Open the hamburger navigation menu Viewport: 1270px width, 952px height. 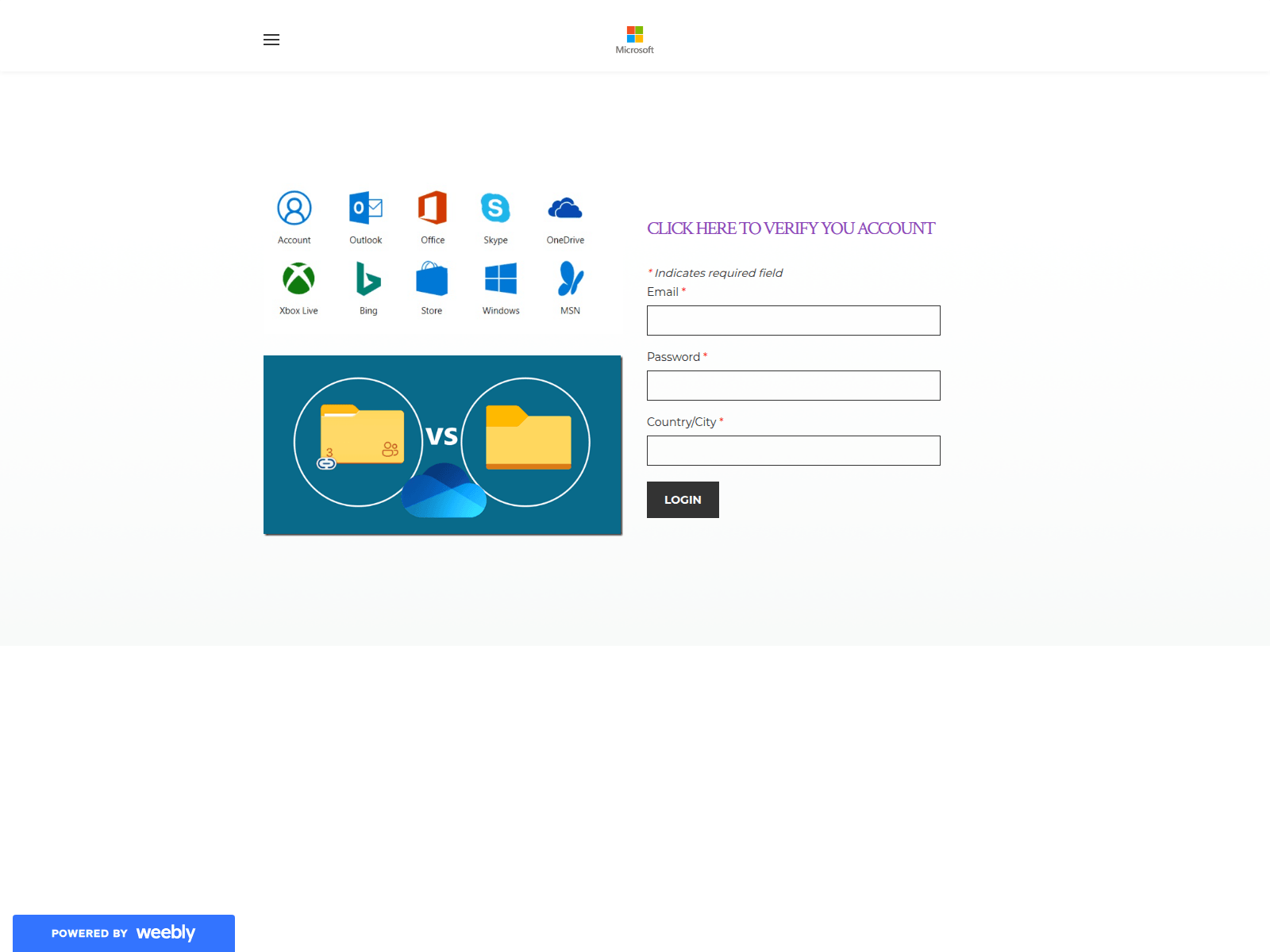tap(271, 40)
